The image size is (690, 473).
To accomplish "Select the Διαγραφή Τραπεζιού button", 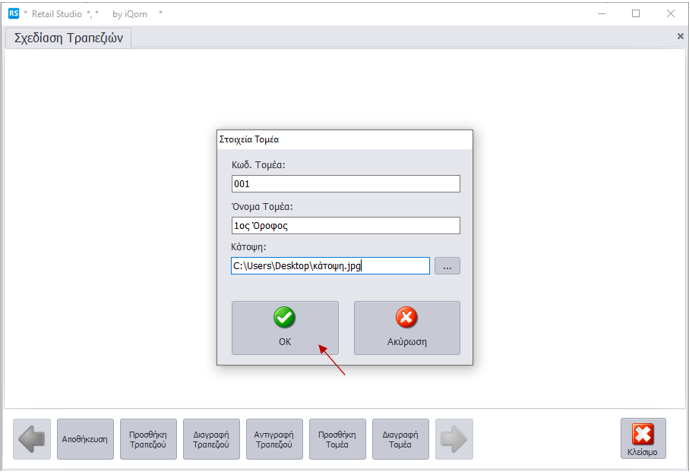I will tap(211, 439).
